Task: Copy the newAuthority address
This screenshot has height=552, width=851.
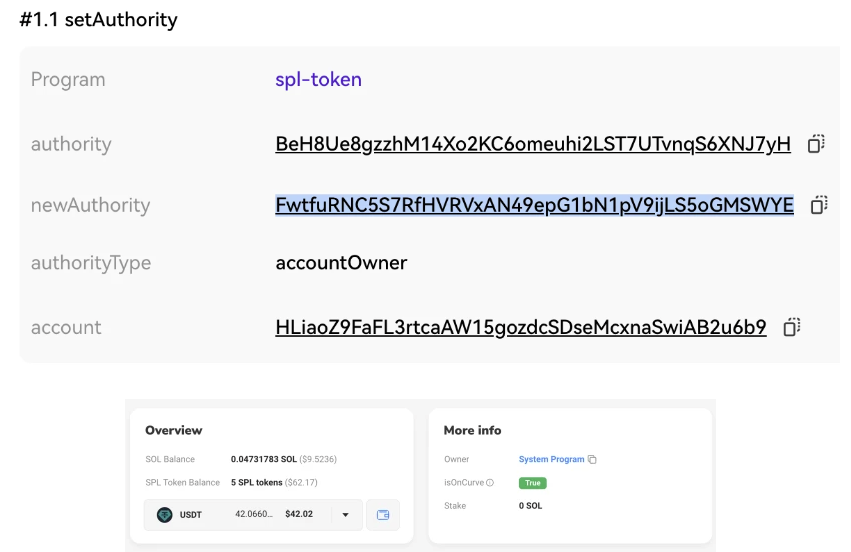Action: [x=819, y=205]
